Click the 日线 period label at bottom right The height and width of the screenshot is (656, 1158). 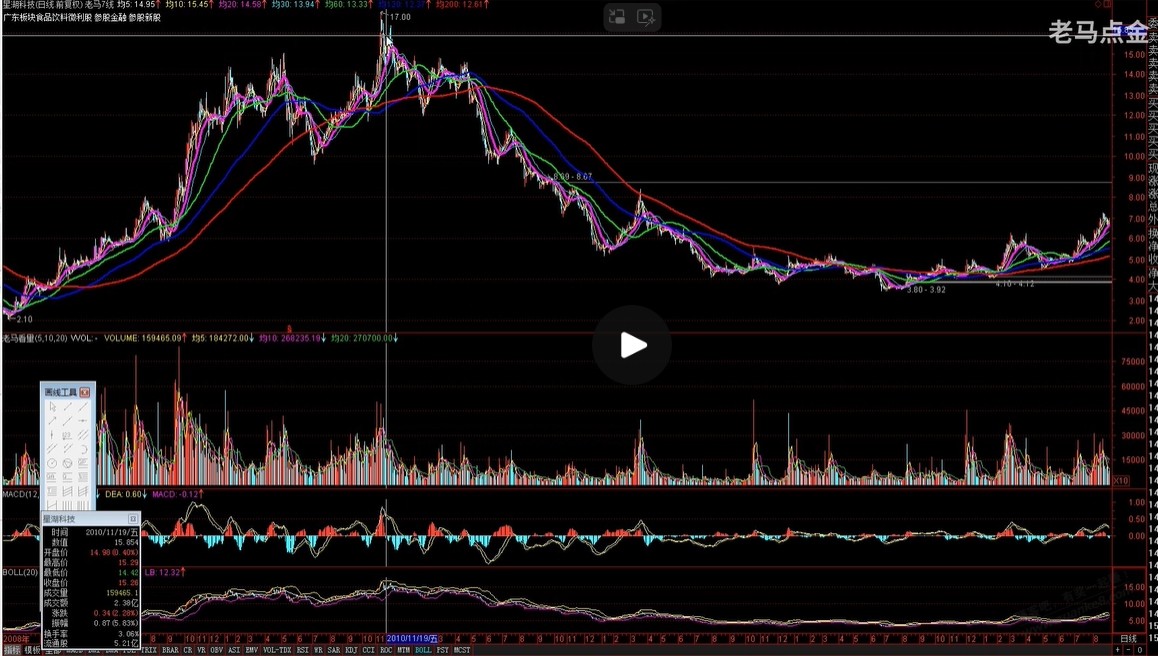pos(1127,638)
